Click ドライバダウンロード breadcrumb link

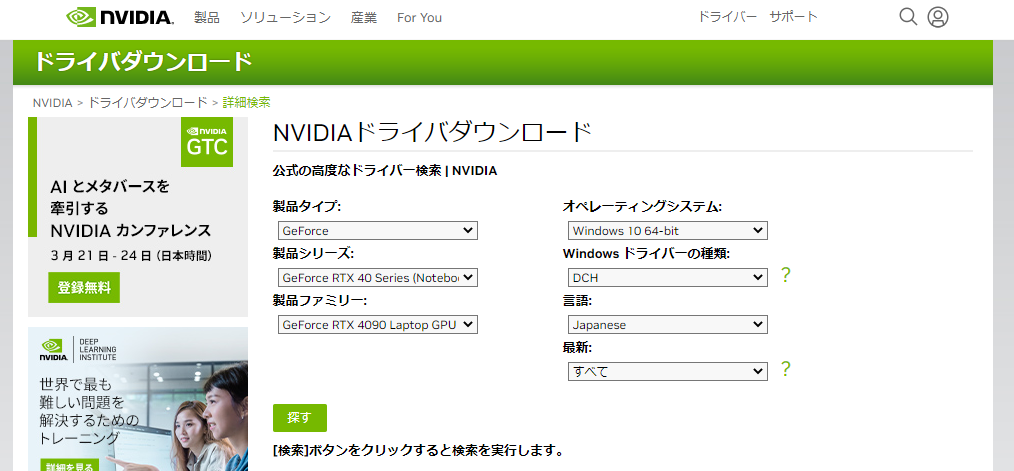pos(147,102)
